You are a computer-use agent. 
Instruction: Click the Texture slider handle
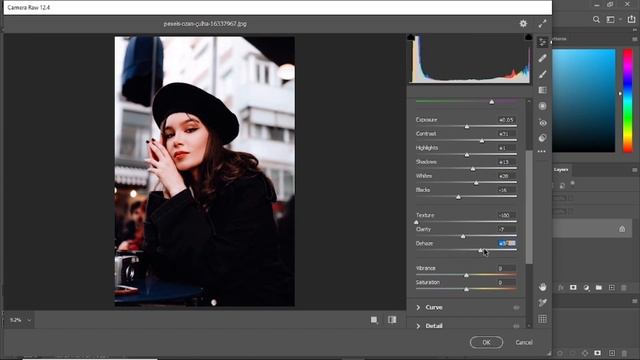point(416,222)
